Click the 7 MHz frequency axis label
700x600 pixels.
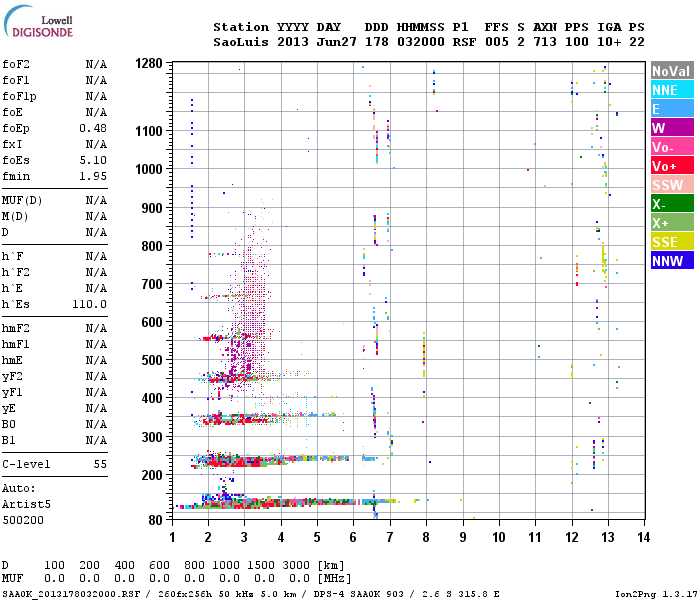(x=390, y=537)
